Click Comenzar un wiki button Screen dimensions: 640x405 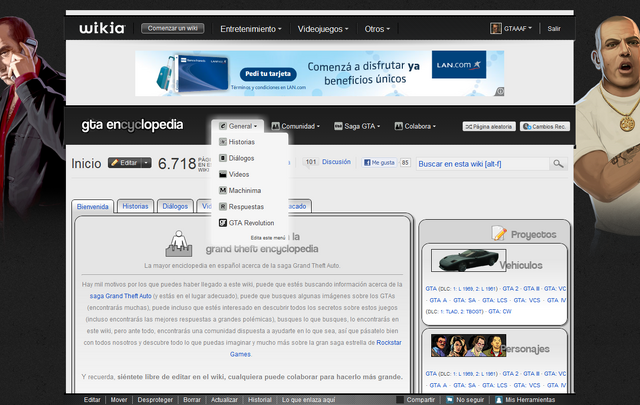[x=173, y=28]
